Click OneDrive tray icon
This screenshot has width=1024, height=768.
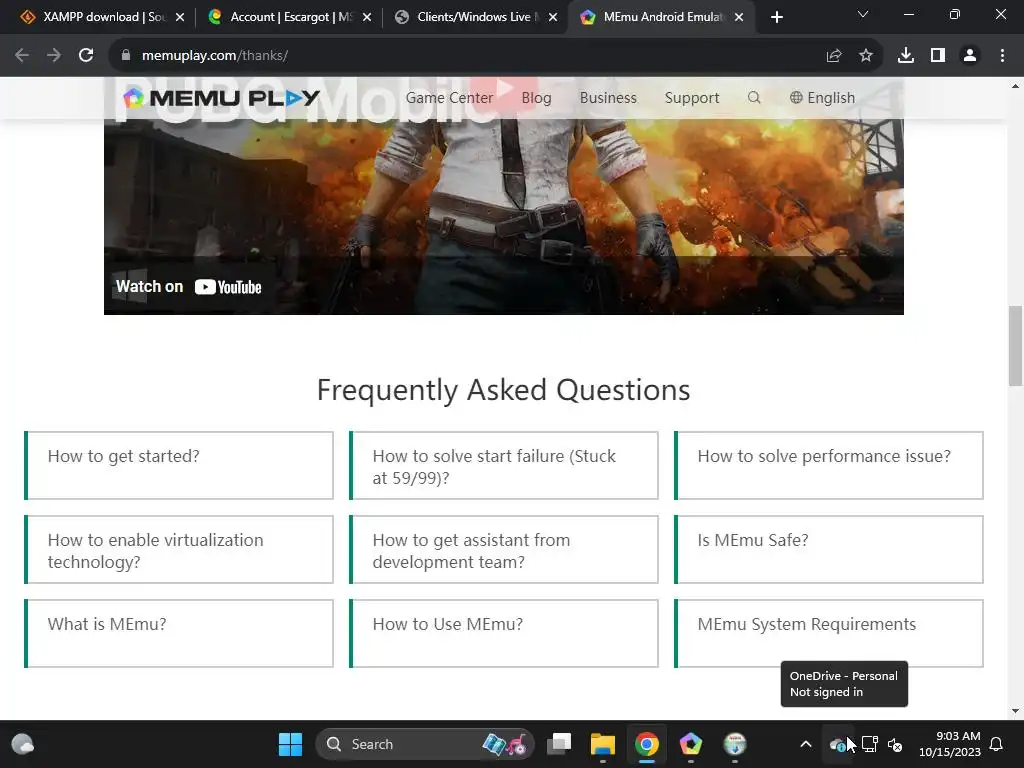click(837, 744)
